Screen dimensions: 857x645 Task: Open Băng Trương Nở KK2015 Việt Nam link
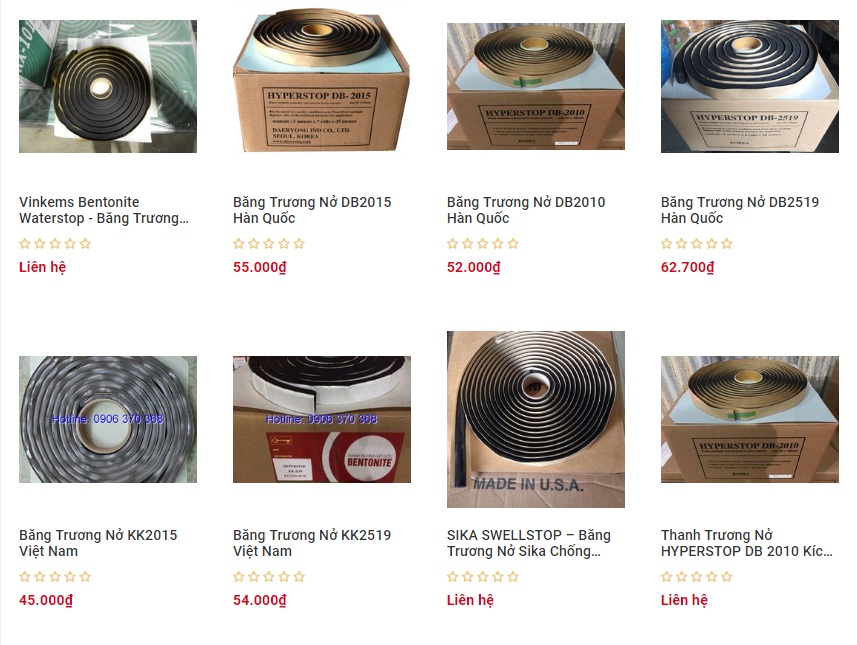pyautogui.click(x=98, y=543)
